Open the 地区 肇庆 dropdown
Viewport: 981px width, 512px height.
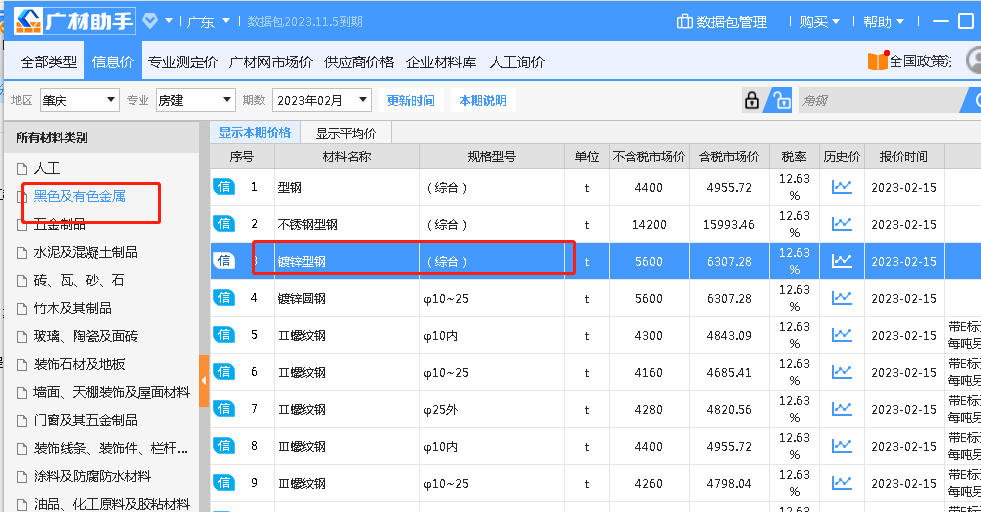[79, 100]
